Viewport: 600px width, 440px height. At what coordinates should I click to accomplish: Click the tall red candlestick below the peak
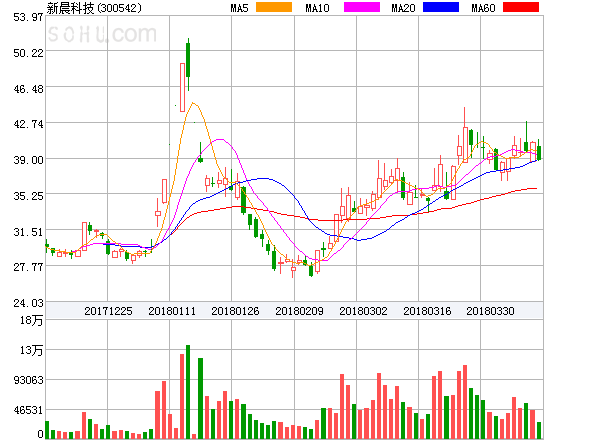pos(182,87)
